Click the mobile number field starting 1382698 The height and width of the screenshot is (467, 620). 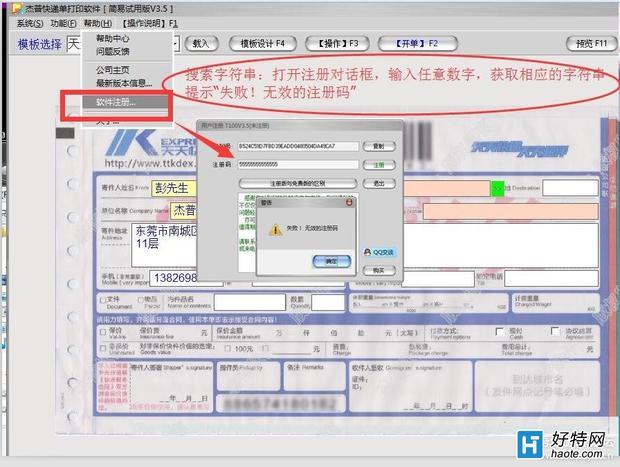(x=173, y=278)
